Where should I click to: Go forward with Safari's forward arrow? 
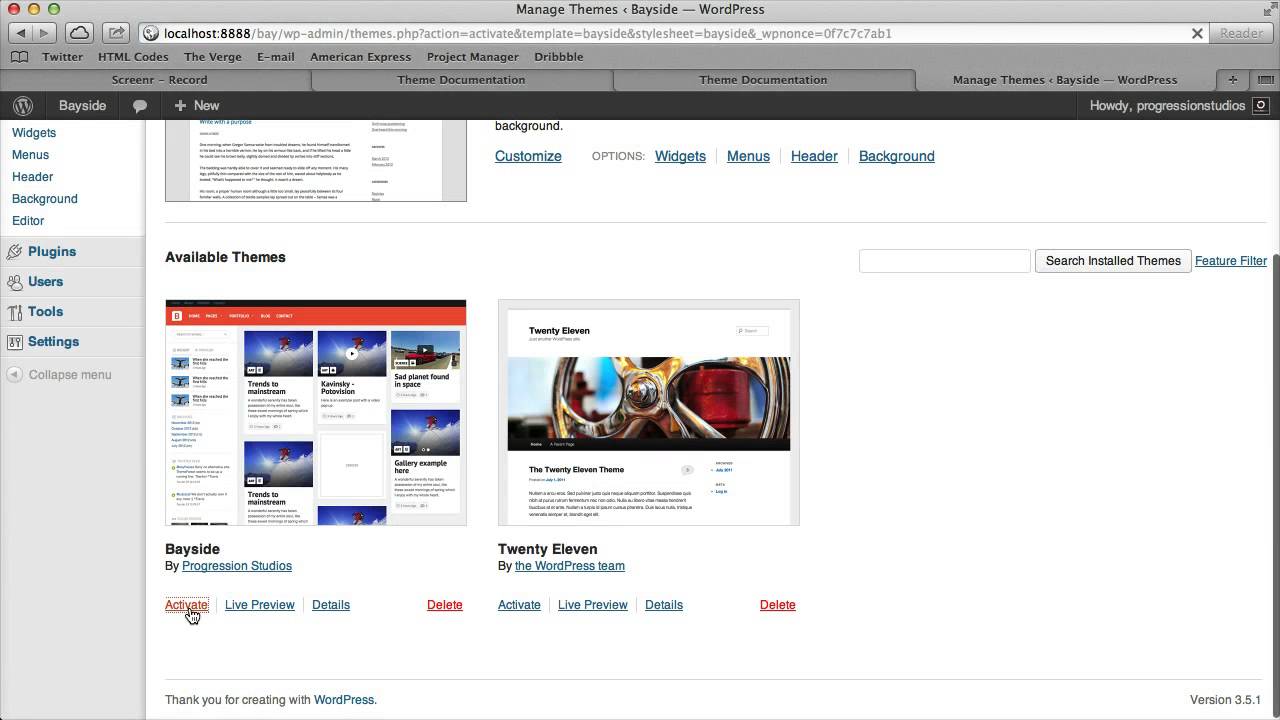point(43,33)
